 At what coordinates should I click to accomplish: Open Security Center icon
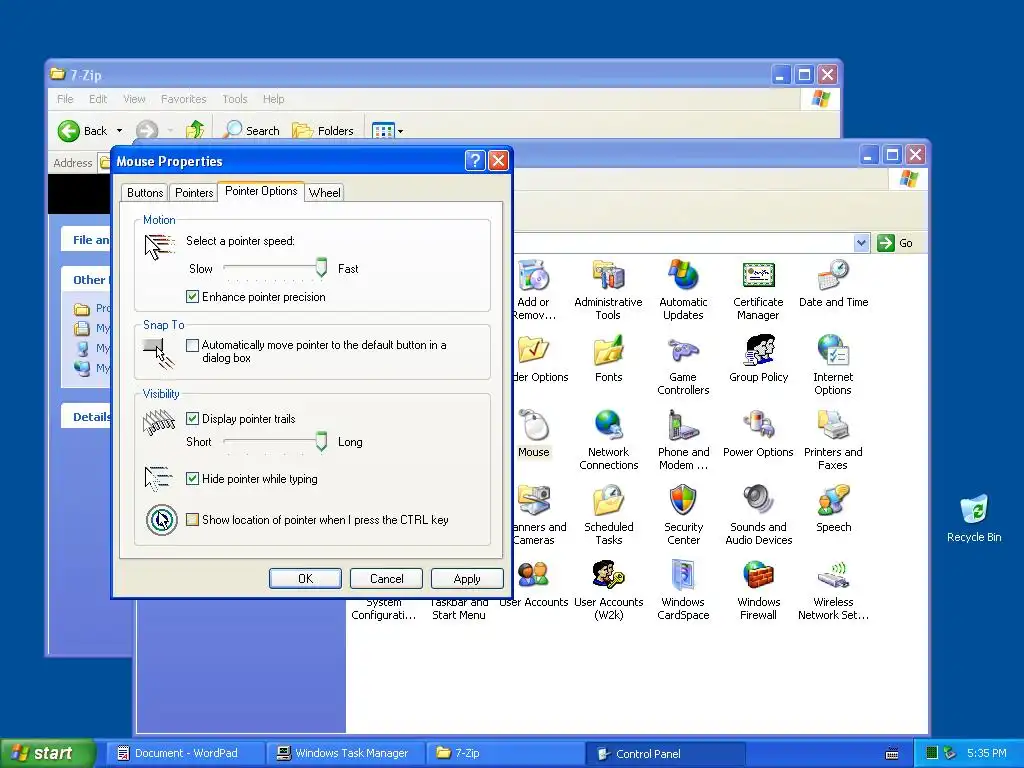pyautogui.click(x=683, y=515)
